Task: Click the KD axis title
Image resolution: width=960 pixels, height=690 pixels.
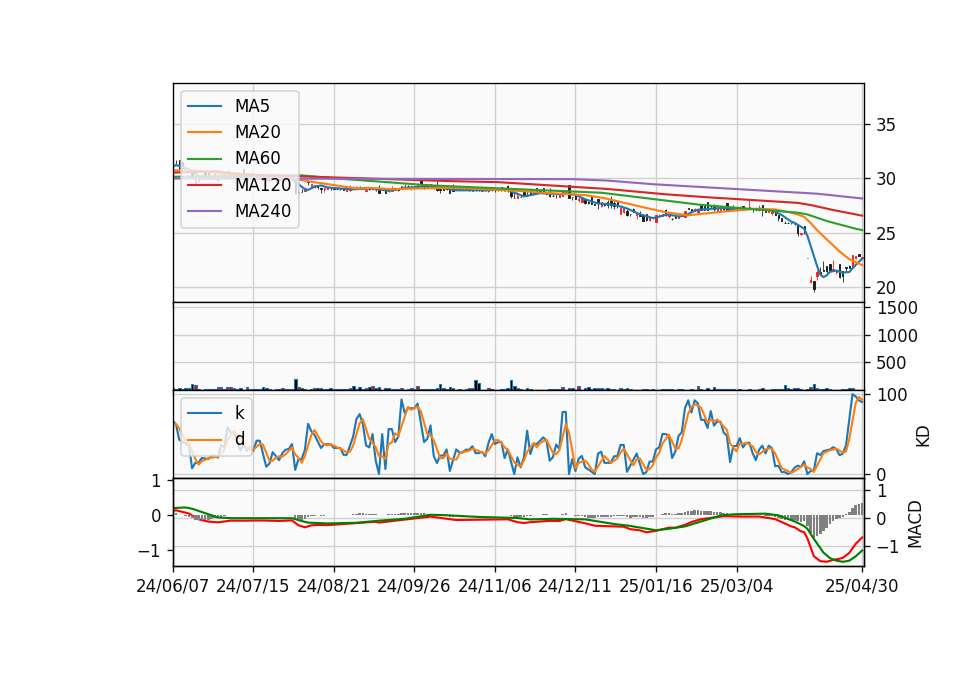Action: (x=923, y=437)
